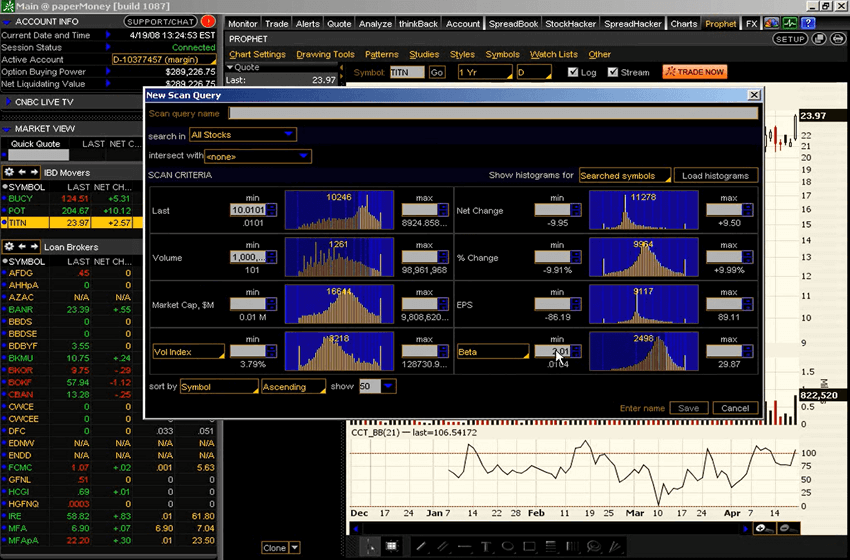Open Loan Brokers watchlist gear settings
Viewport: 850px width, 560px height.
coord(9,247)
